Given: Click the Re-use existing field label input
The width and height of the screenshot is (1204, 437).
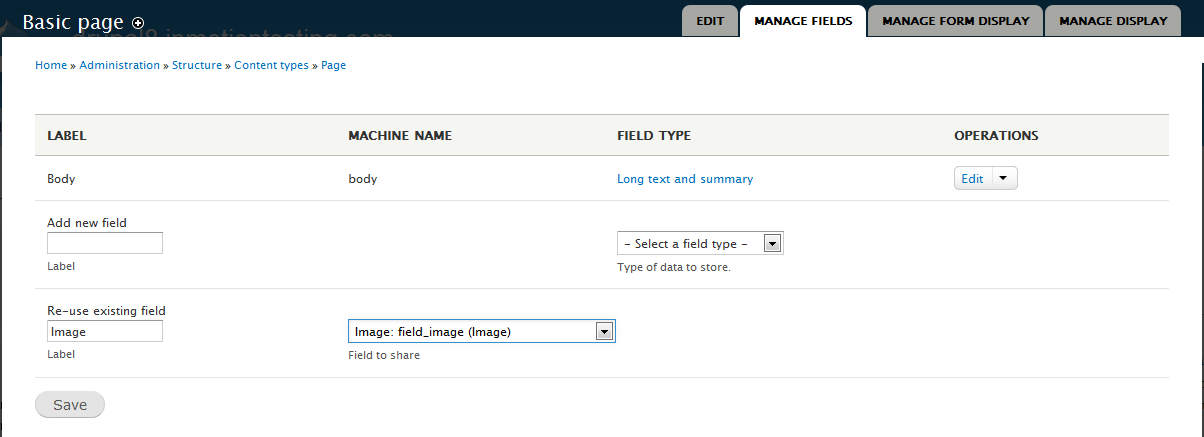Looking at the screenshot, I should [x=105, y=331].
